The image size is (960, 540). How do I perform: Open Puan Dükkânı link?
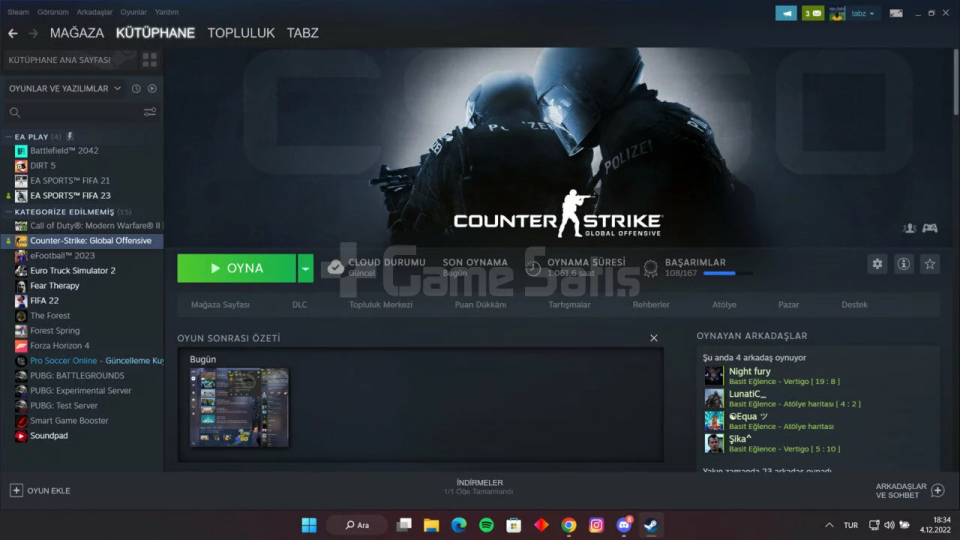481,305
